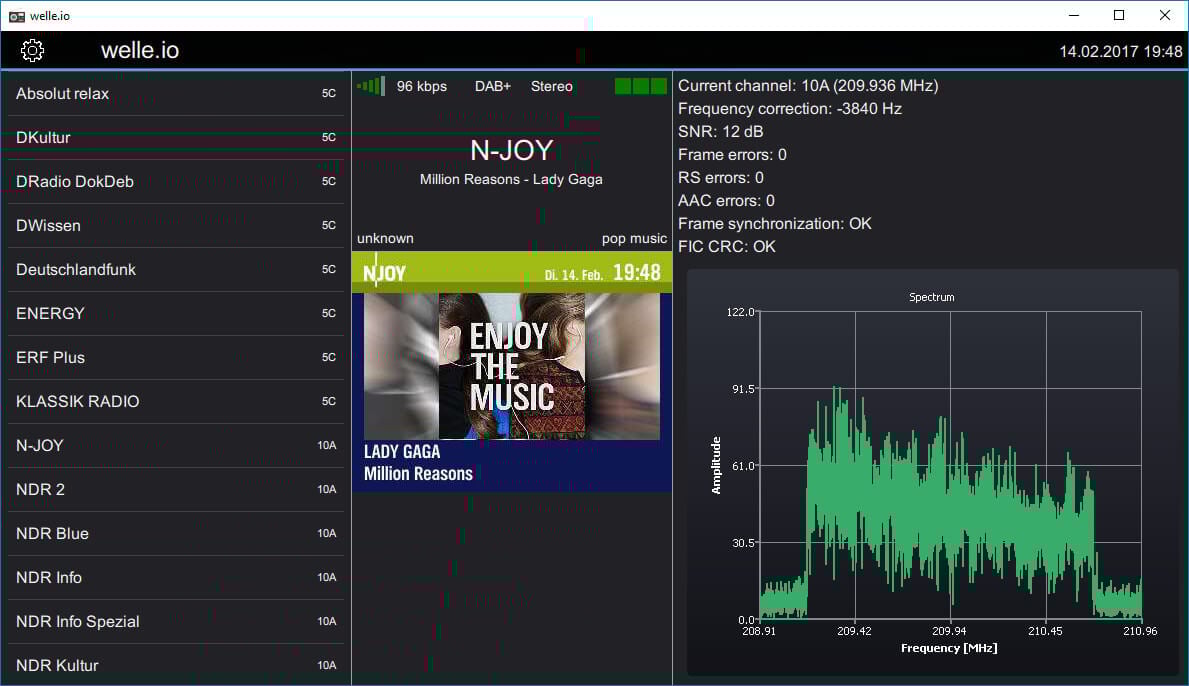Viewport: 1189px width, 686px height.
Task: Click the FIC CRC: OK line
Action: pyautogui.click(x=727, y=246)
